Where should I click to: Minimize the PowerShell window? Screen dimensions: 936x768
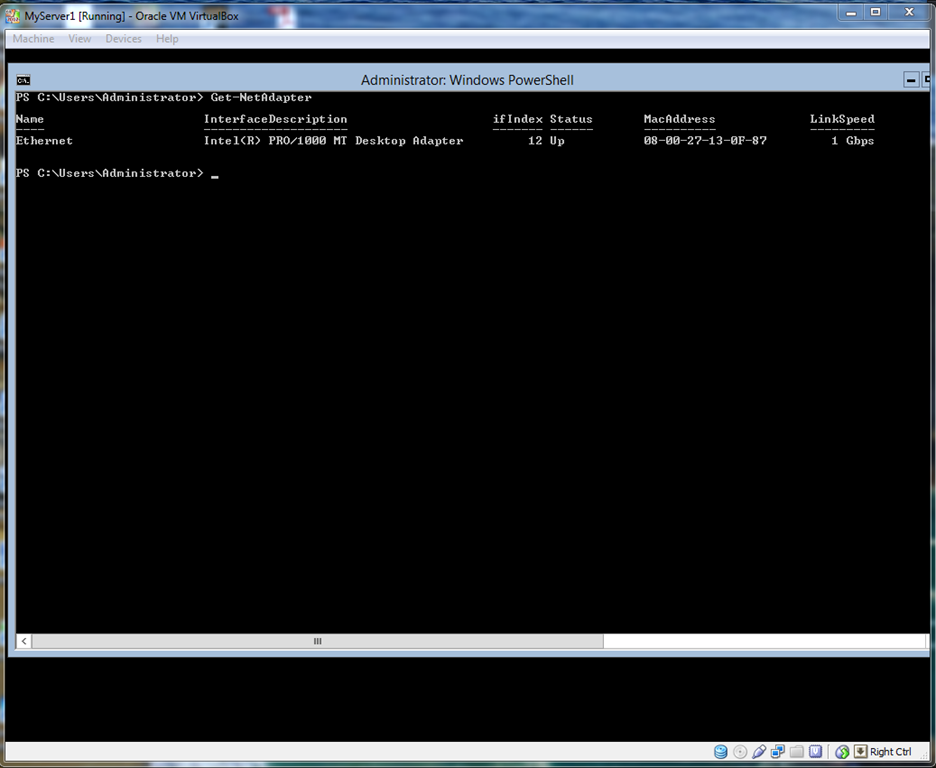(x=911, y=80)
